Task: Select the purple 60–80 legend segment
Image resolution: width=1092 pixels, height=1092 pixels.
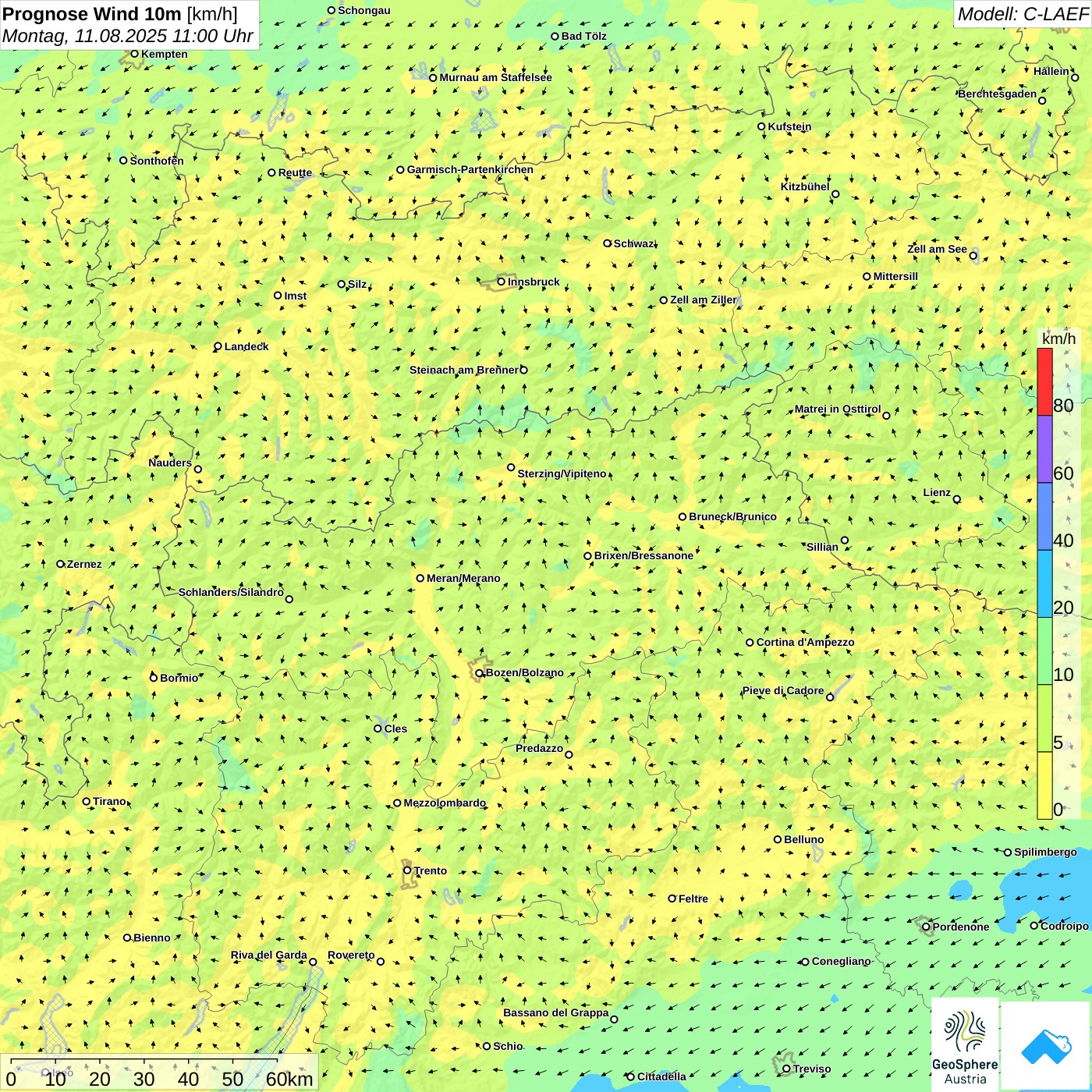Action: [1044, 449]
